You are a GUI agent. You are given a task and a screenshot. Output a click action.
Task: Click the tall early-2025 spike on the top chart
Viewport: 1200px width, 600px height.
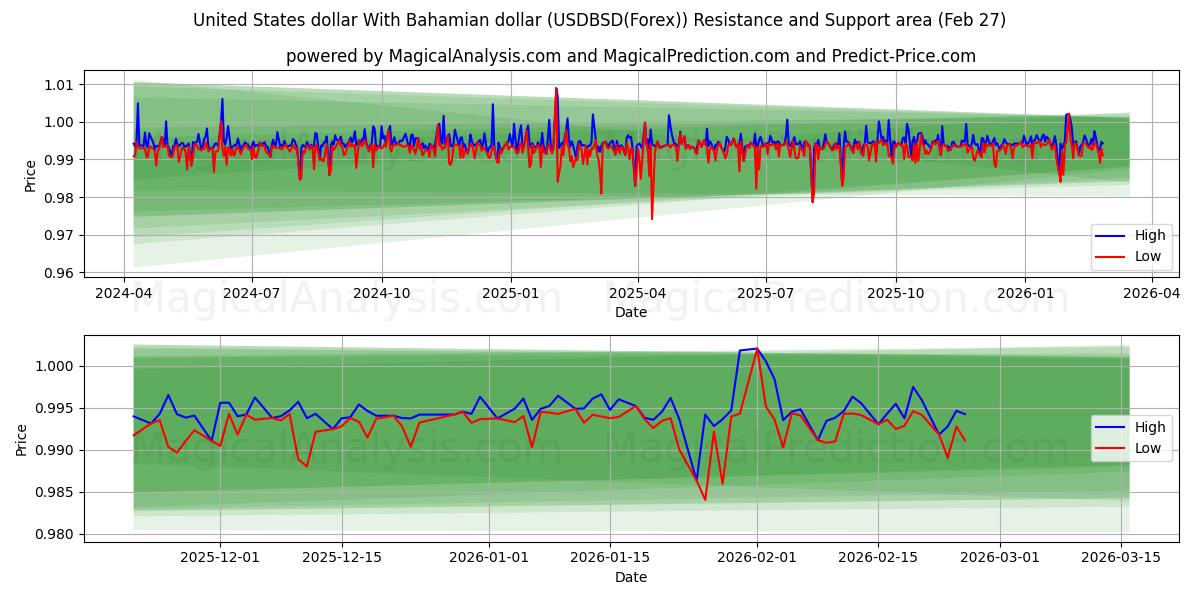[556, 89]
